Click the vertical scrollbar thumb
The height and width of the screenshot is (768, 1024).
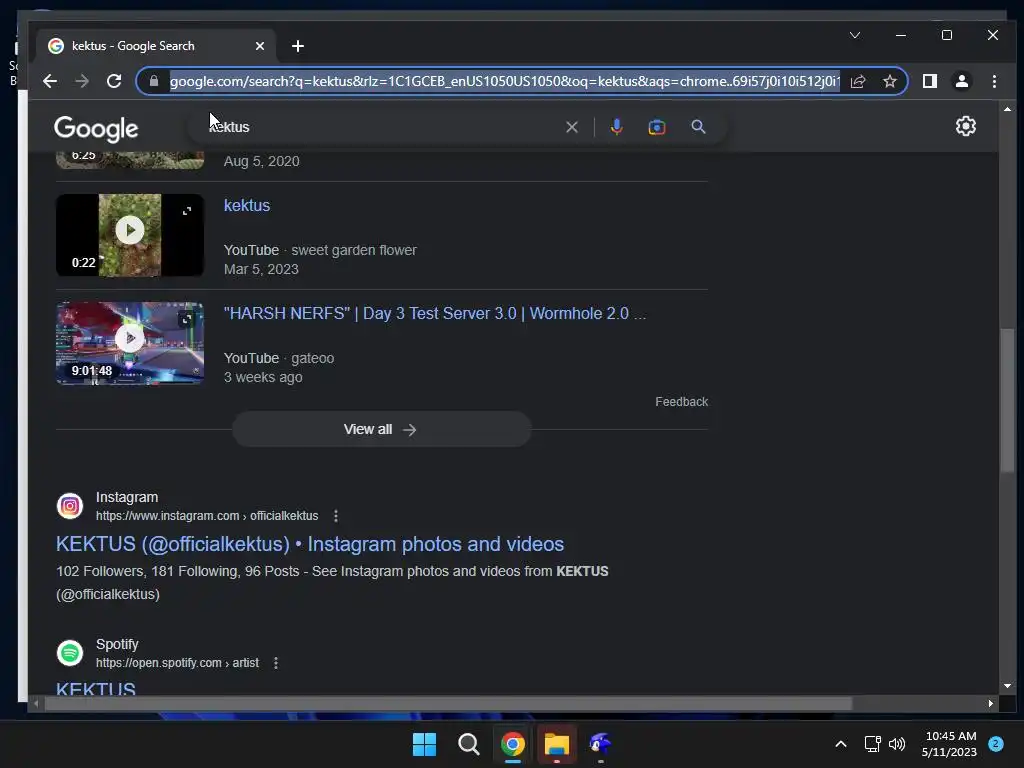tap(1007, 400)
